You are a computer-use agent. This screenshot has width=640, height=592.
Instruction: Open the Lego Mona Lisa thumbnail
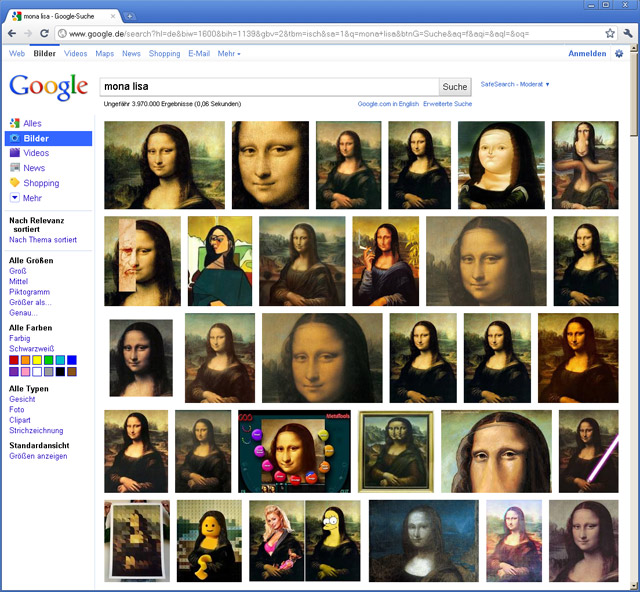209,541
